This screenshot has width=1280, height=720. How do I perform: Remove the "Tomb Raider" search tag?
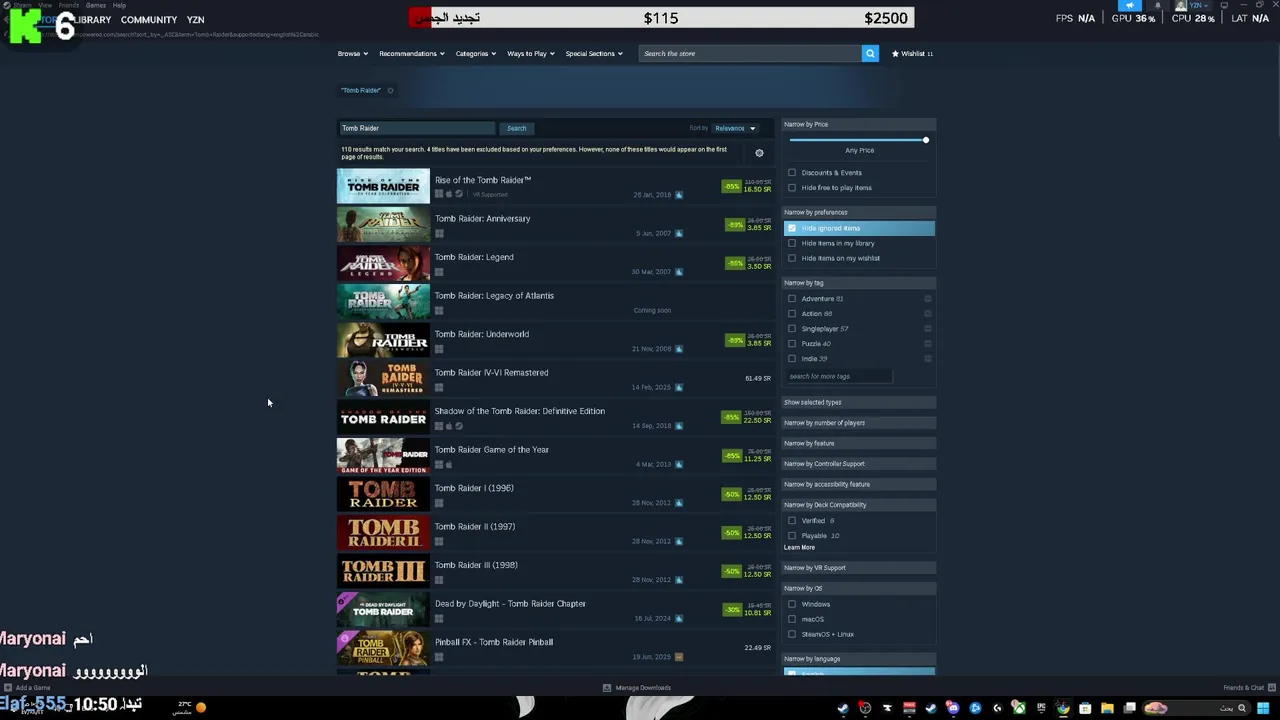click(x=390, y=90)
